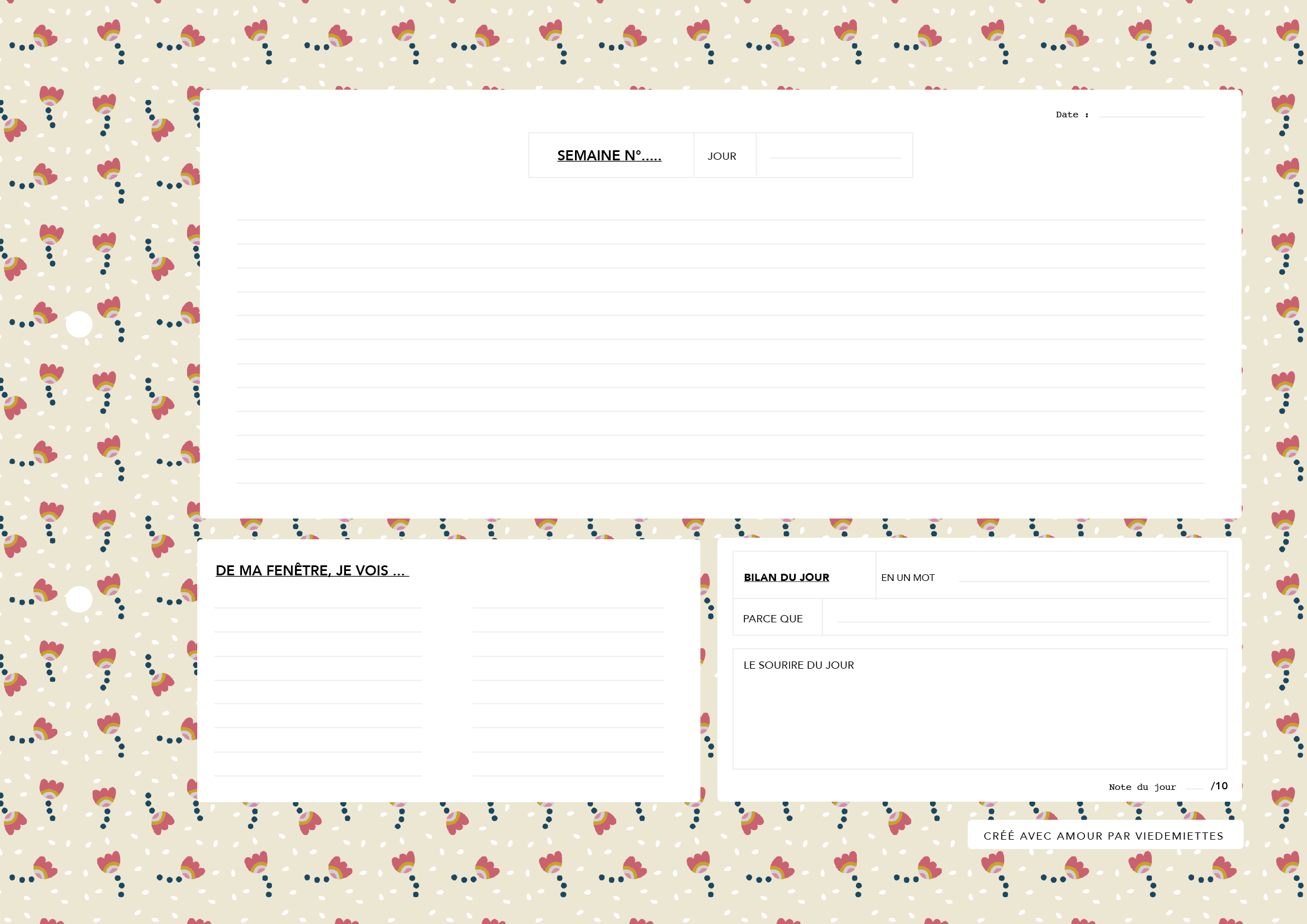Click first line in the right window-list column
This screenshot has width=1307, height=924.
pos(568,608)
